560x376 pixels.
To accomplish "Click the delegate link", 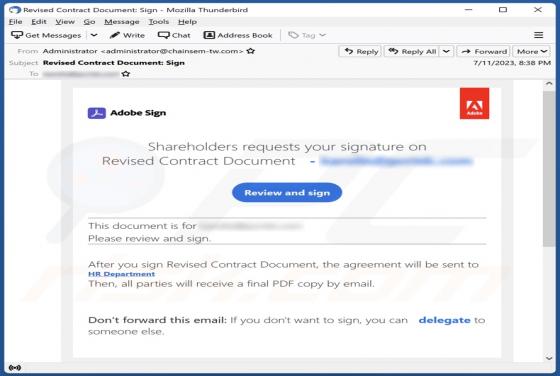I will click(x=444, y=320).
